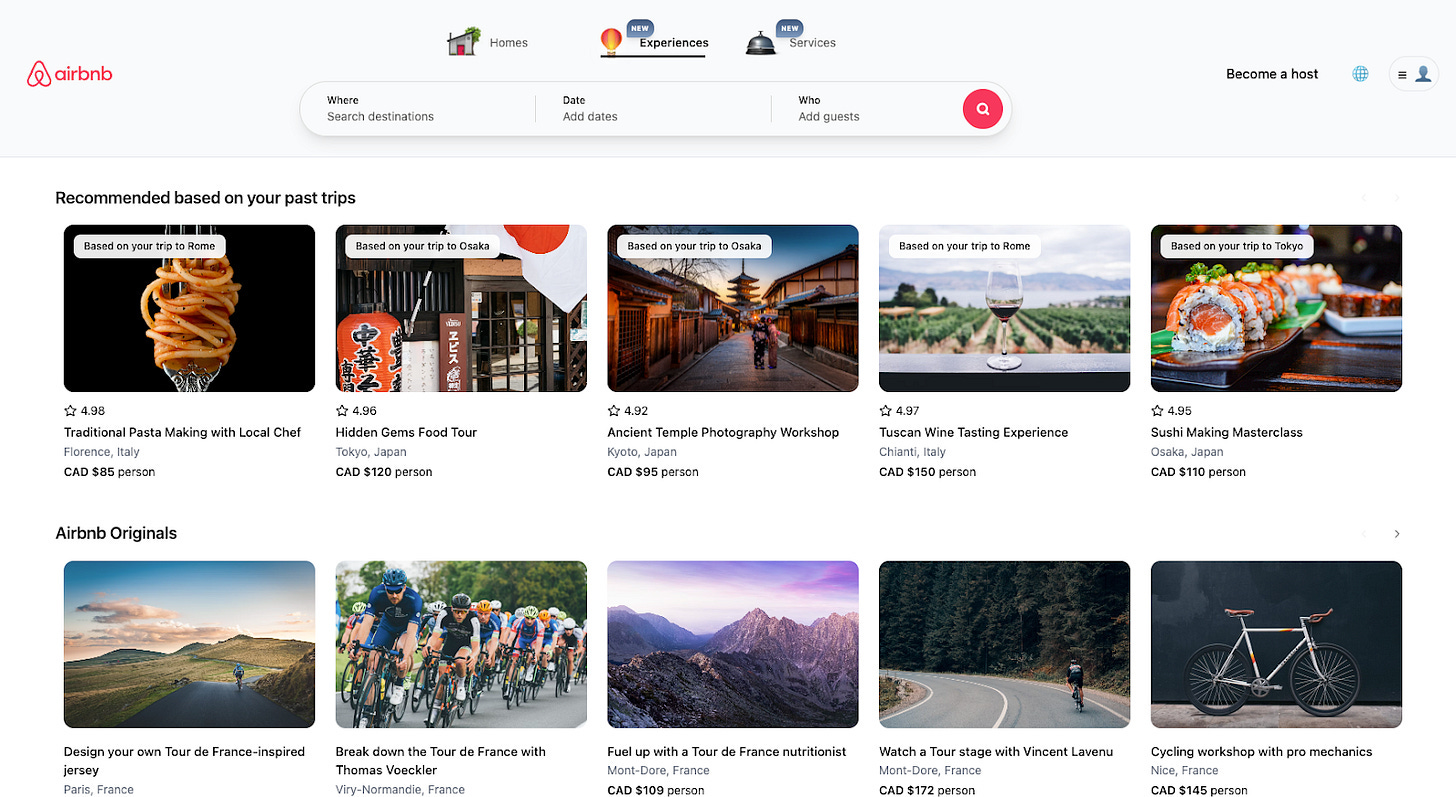The width and height of the screenshot is (1456, 797).
Task: Open the hamburger profile menu
Action: pyautogui.click(x=1413, y=74)
